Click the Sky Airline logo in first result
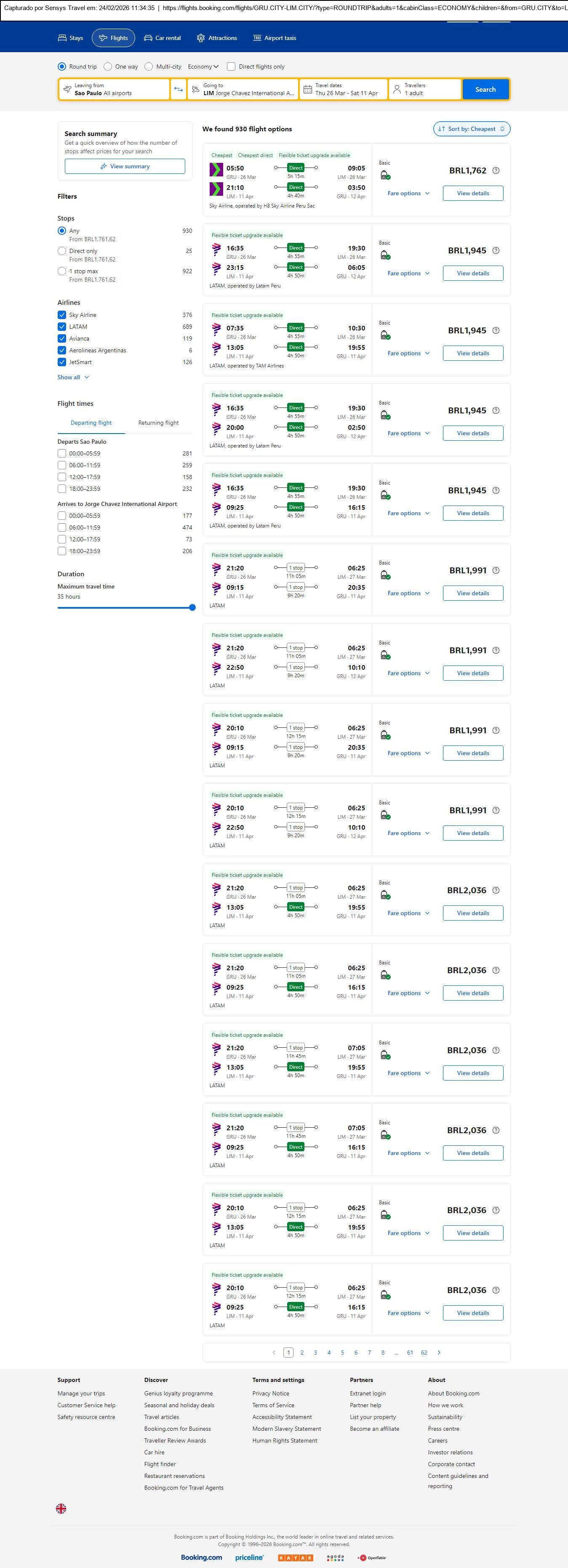Viewport: 568px width, 1568px height. [x=216, y=169]
